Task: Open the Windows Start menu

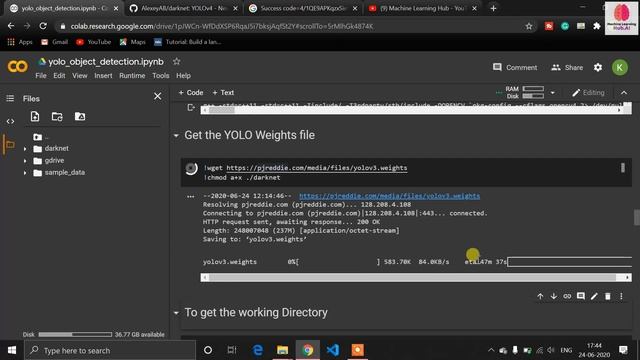Action: pos(12,350)
